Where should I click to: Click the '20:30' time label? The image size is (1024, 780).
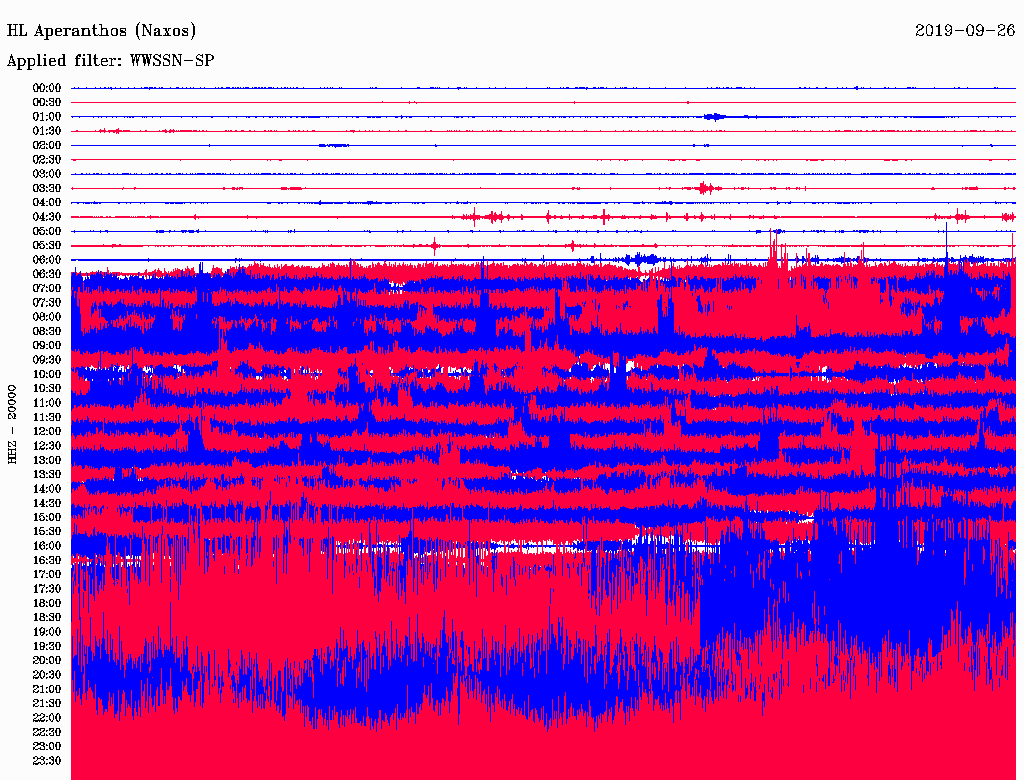pos(47,675)
